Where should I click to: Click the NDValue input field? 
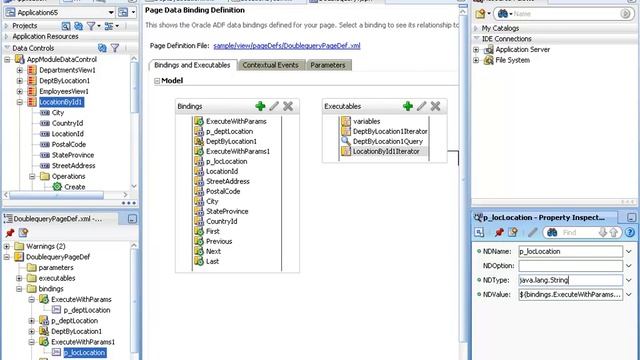pyautogui.click(x=570, y=294)
